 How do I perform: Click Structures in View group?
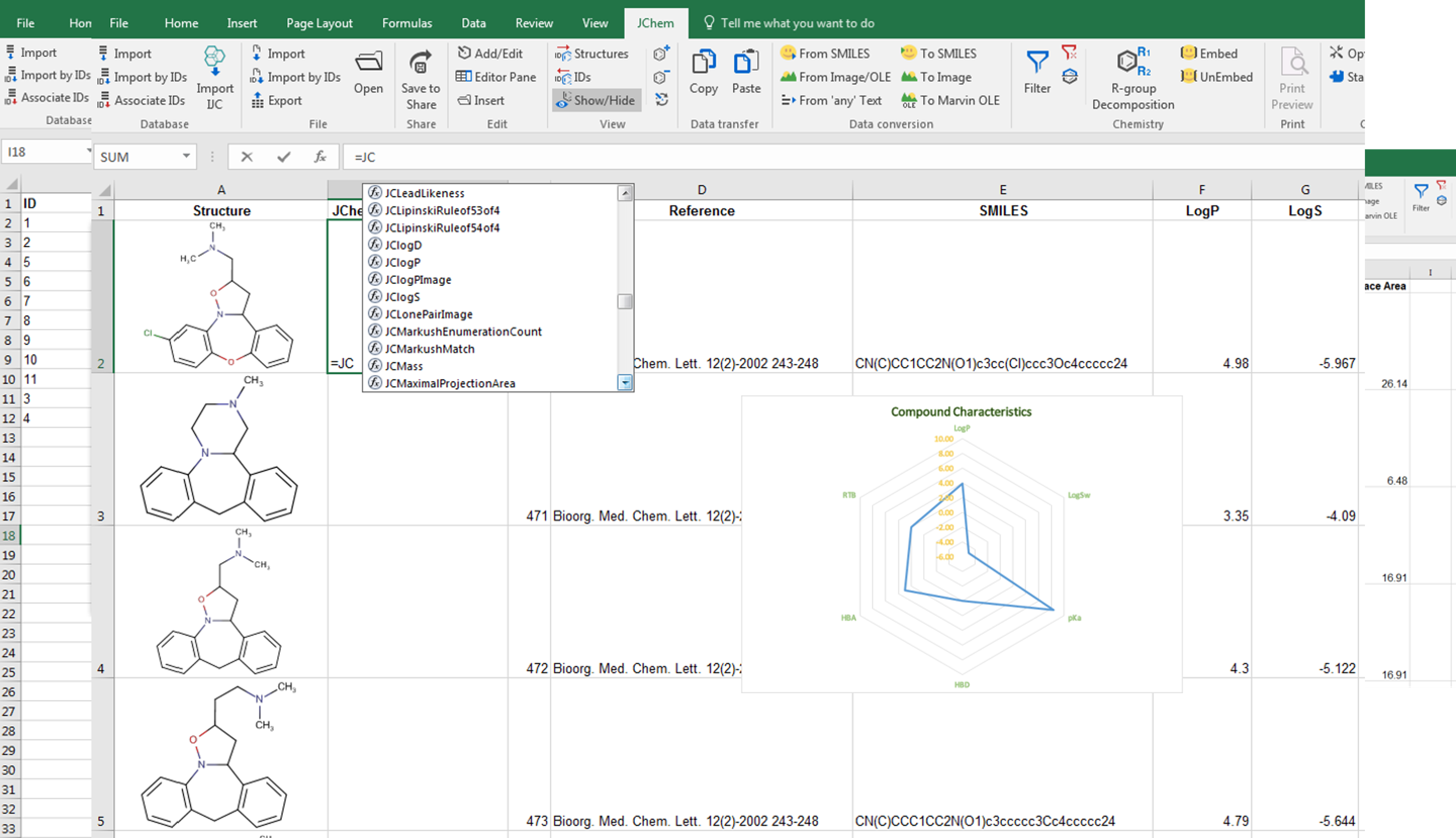591,53
